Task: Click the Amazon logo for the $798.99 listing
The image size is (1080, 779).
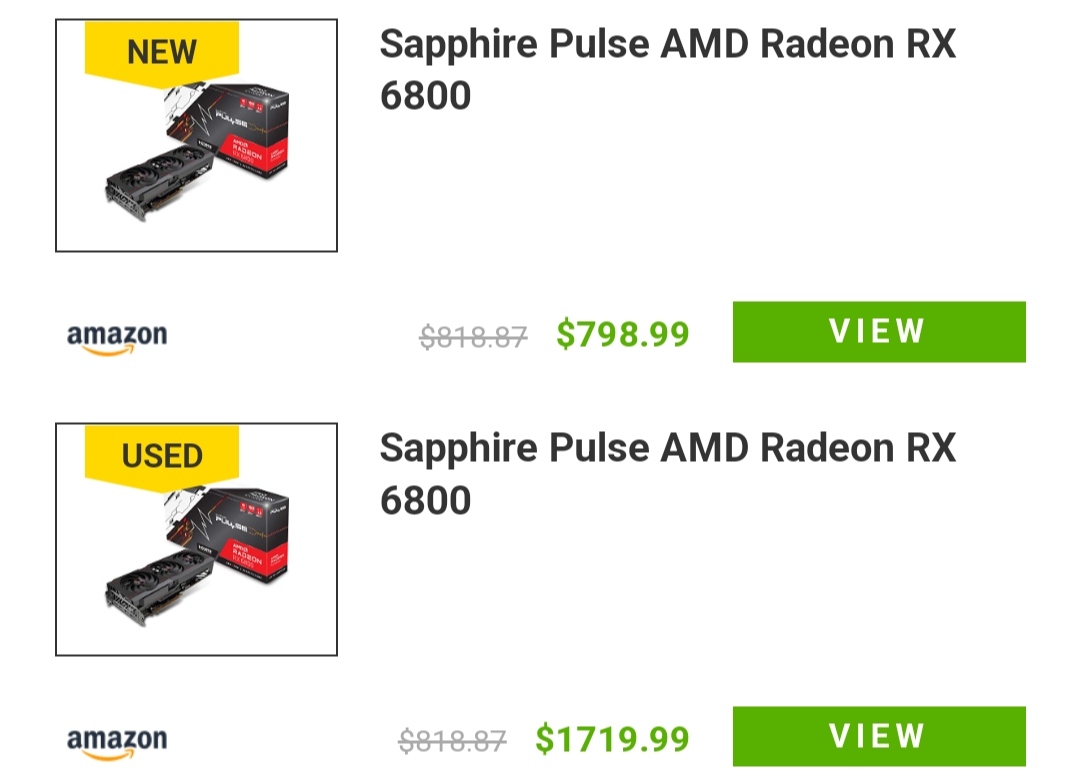Action: (x=117, y=337)
